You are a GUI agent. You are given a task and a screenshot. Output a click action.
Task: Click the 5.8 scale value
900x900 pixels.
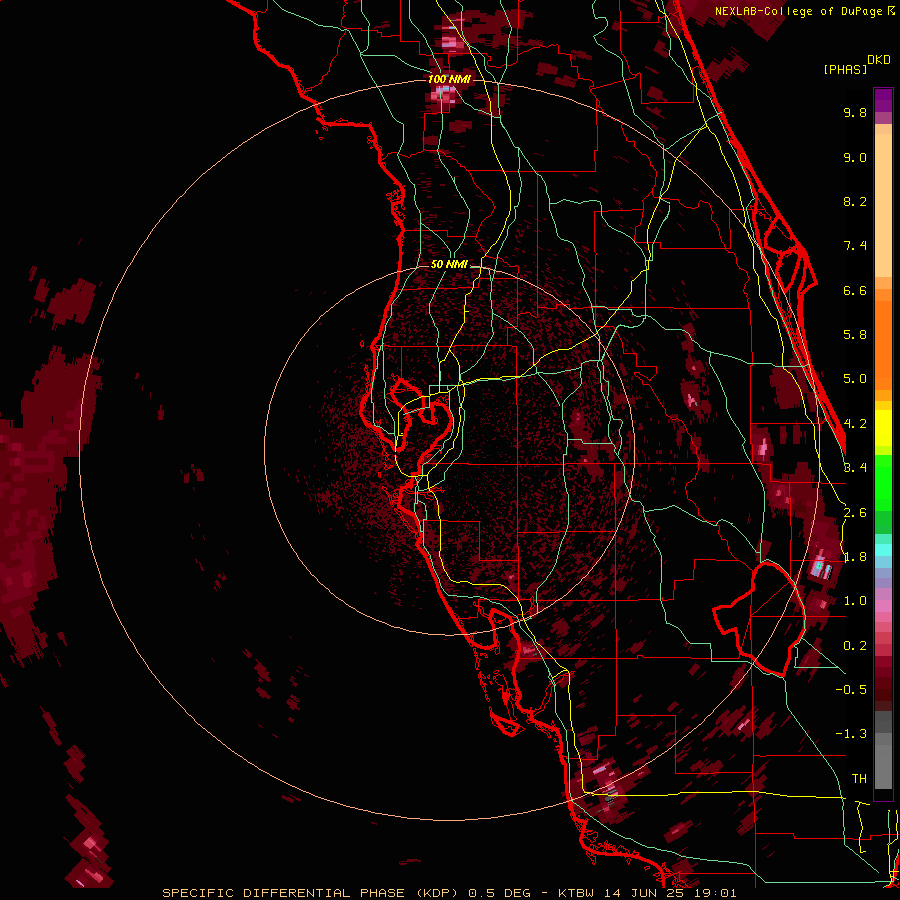[855, 335]
